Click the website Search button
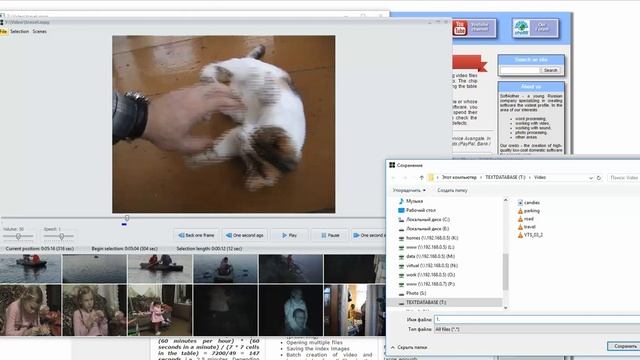640x360 pixels. pyautogui.click(x=551, y=70)
